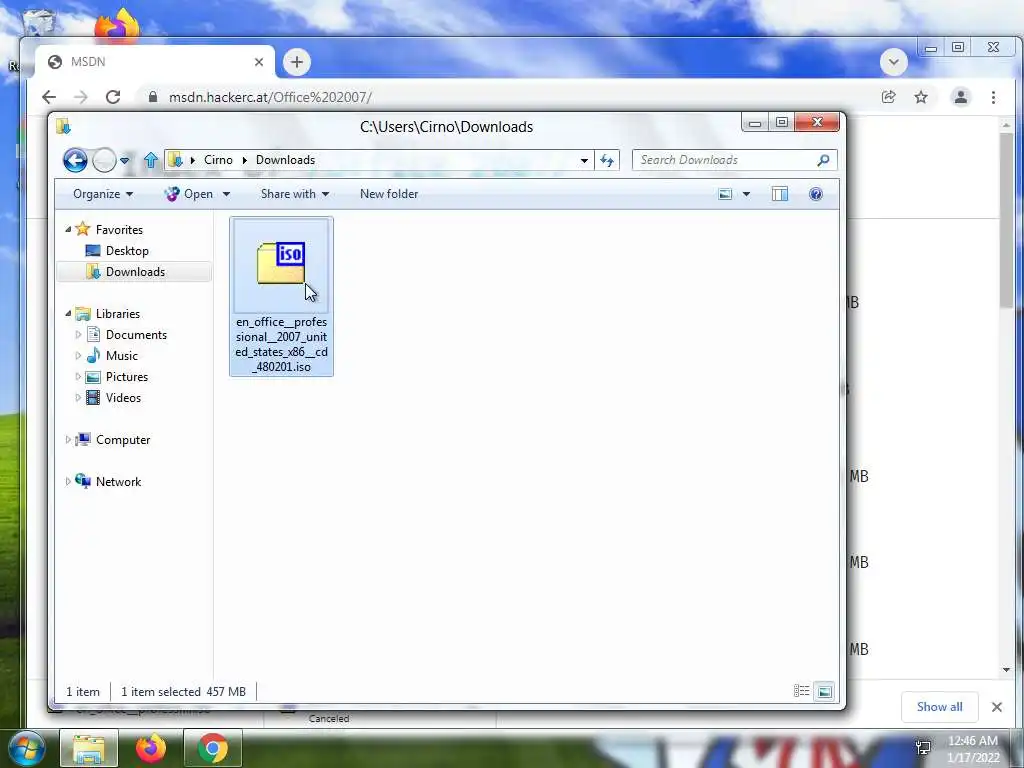Image resolution: width=1024 pixels, height=768 pixels.
Task: Click the Chrome Back button
Action: click(49, 97)
